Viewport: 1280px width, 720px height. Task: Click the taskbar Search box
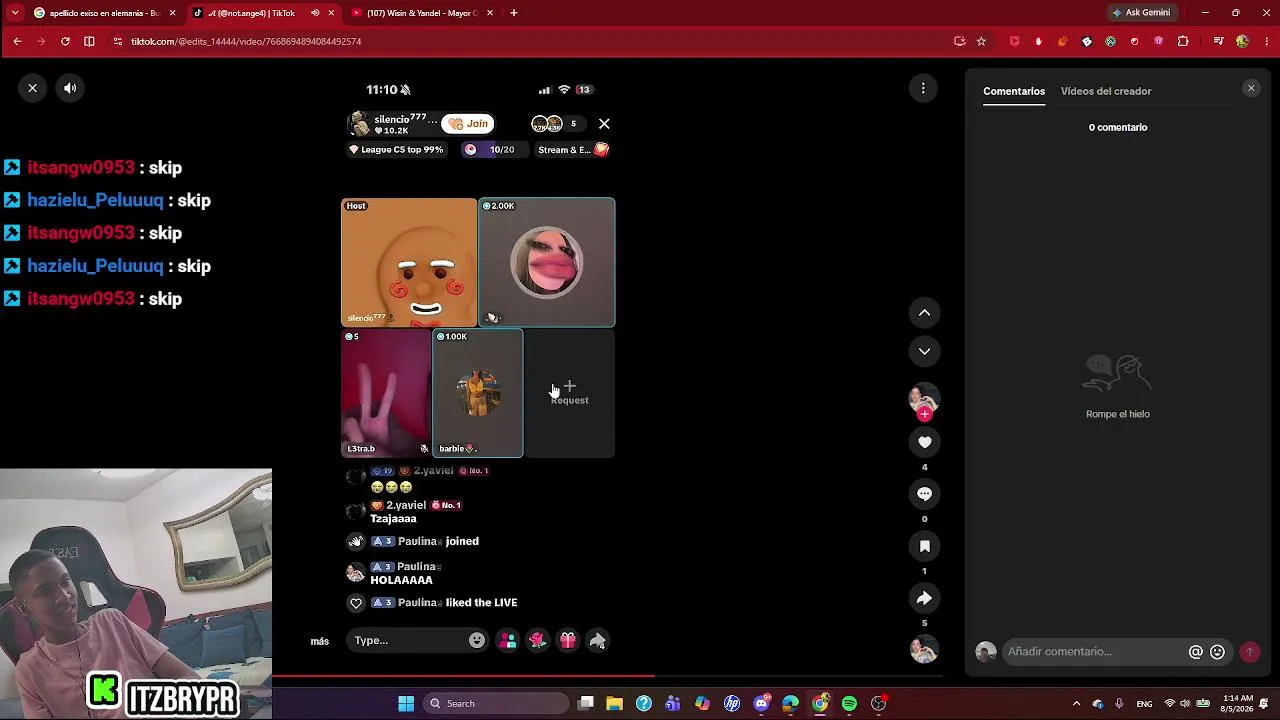[497, 704]
